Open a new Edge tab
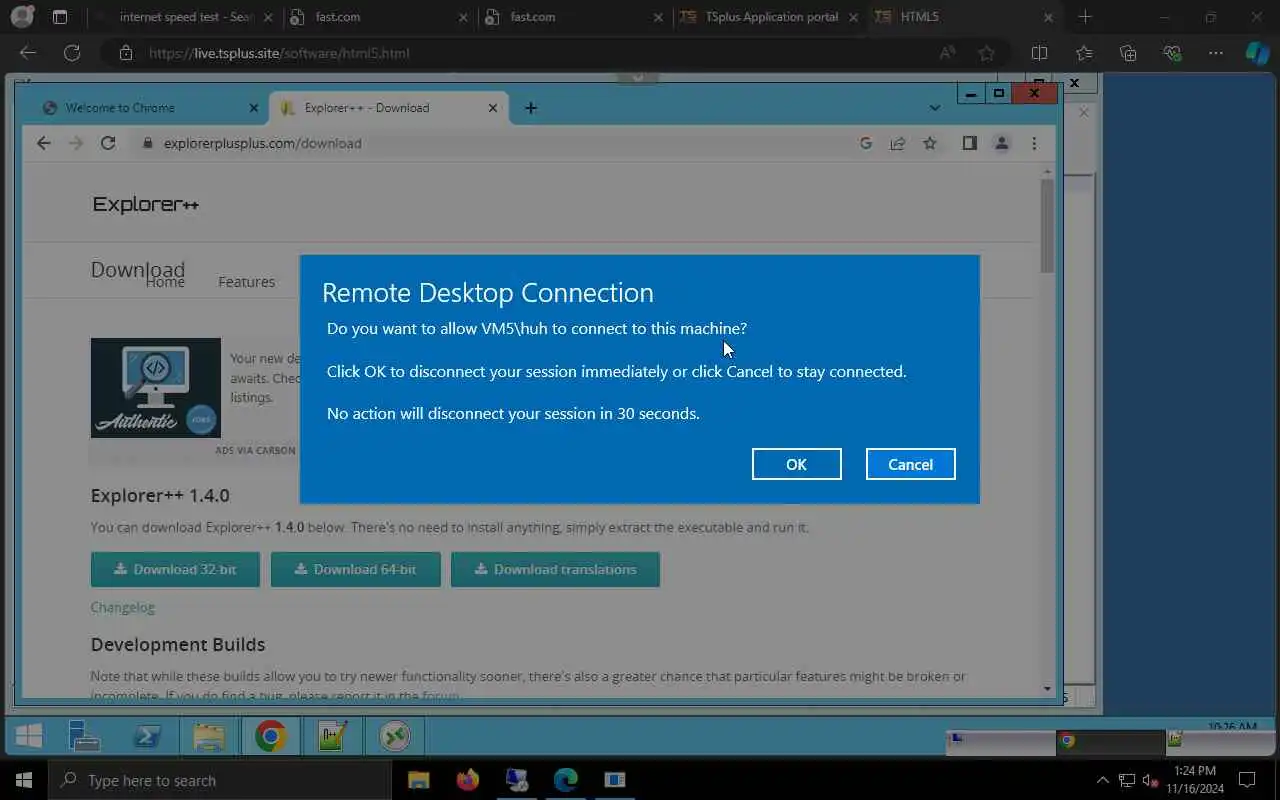Screen dimensions: 1280x800 click(1085, 17)
